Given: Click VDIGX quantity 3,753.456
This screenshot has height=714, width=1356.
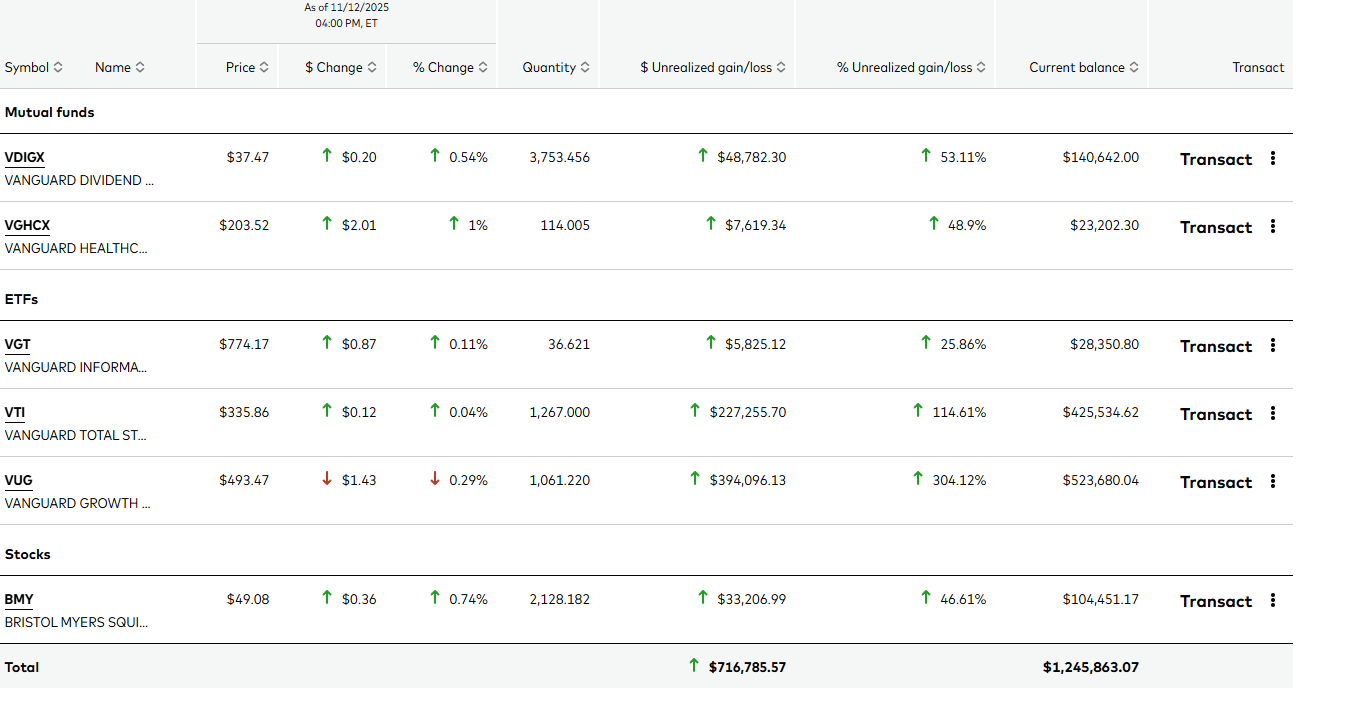Looking at the screenshot, I should 560,157.
